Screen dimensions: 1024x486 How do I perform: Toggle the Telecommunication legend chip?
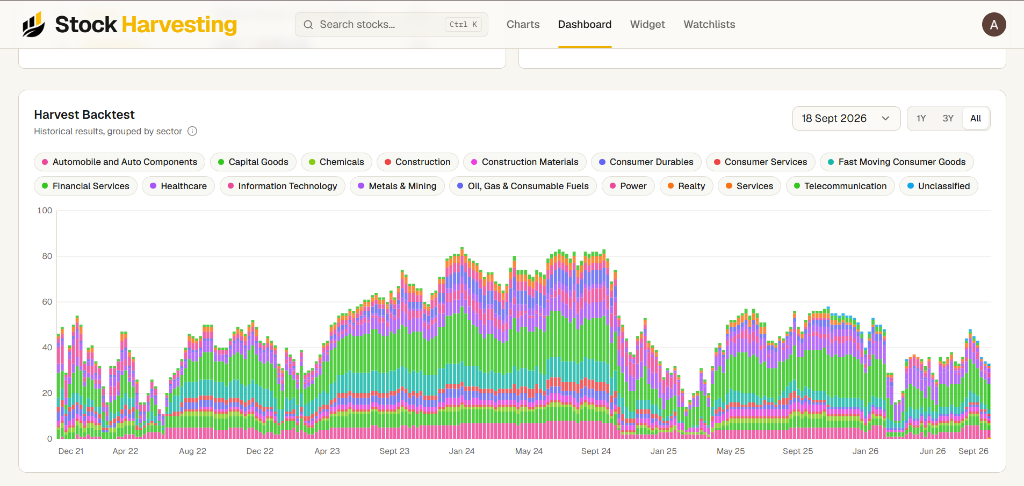(840, 186)
